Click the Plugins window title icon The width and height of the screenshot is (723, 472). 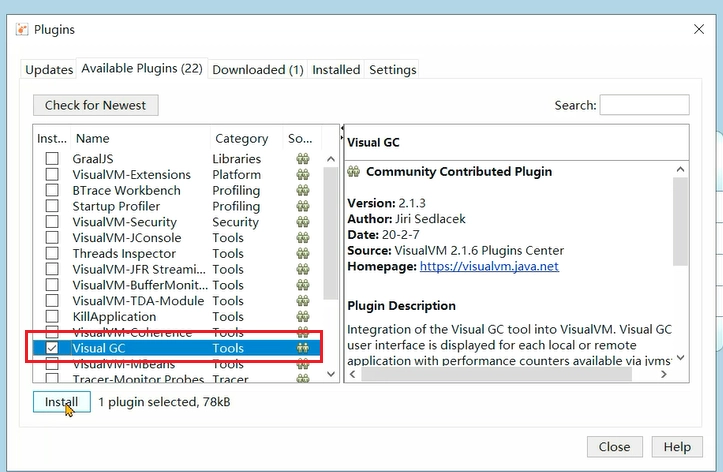22,30
